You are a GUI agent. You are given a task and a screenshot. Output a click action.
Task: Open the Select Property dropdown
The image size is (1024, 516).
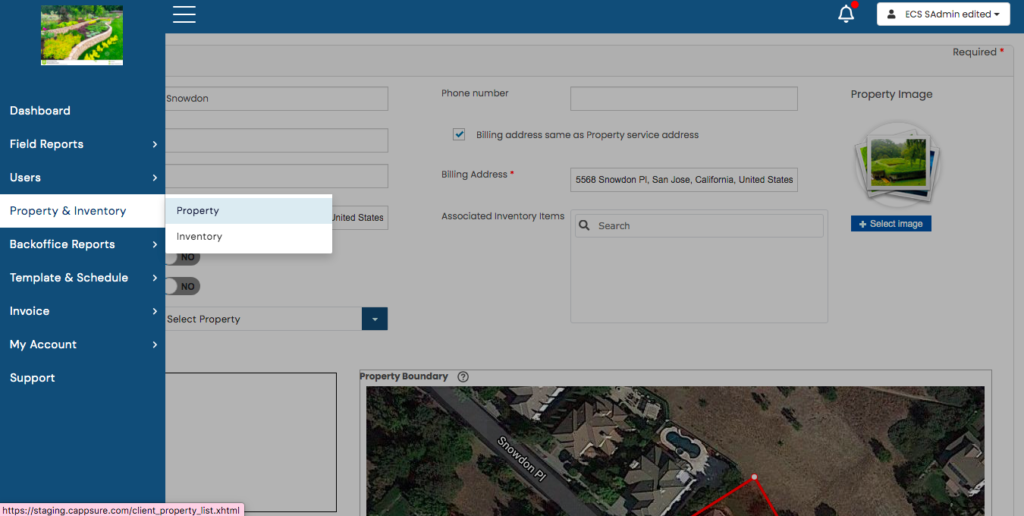[x=374, y=319]
